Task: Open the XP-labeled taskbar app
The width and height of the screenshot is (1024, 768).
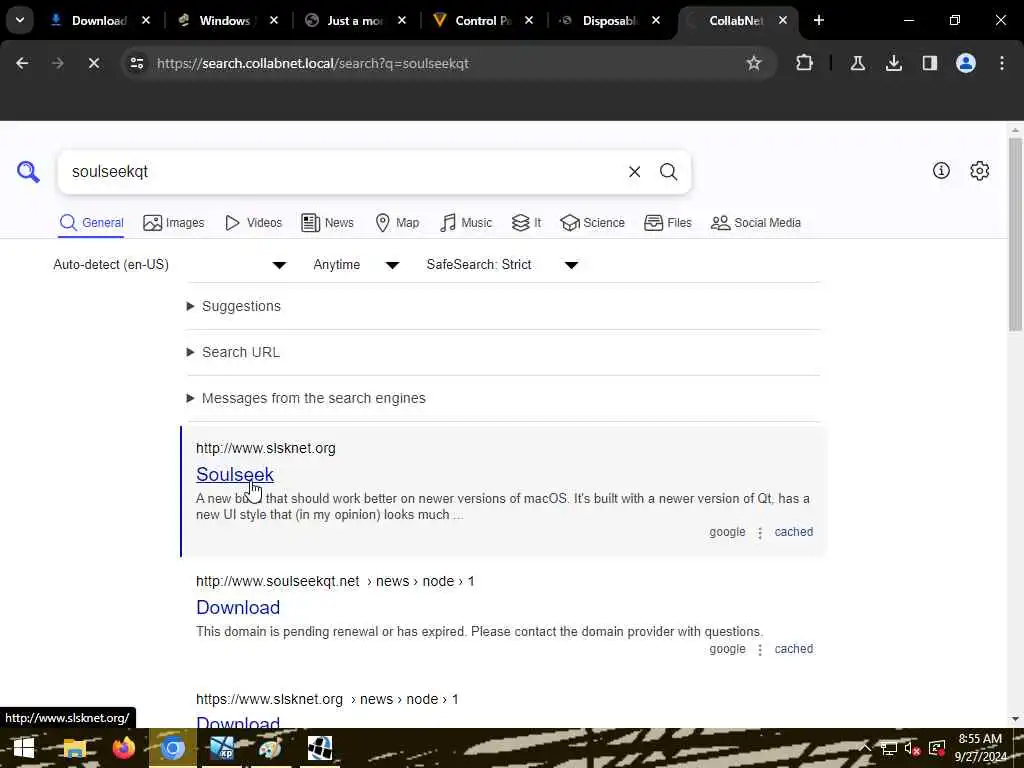Action: point(221,748)
